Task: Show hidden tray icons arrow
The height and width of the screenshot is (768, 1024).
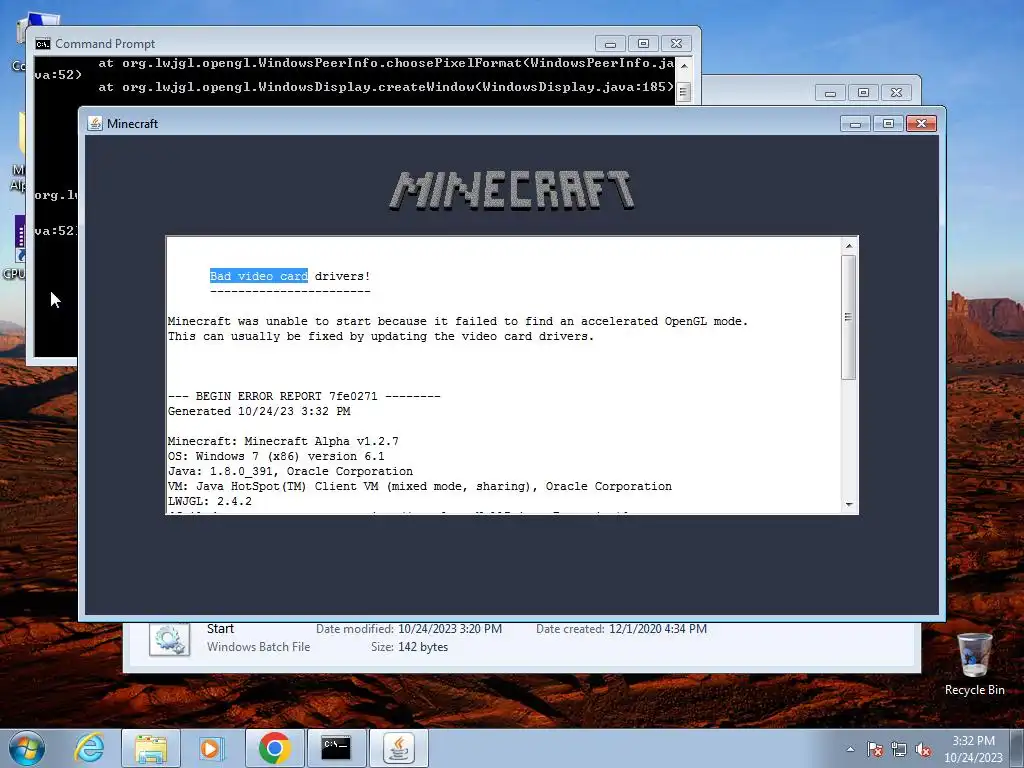Action: [x=850, y=749]
